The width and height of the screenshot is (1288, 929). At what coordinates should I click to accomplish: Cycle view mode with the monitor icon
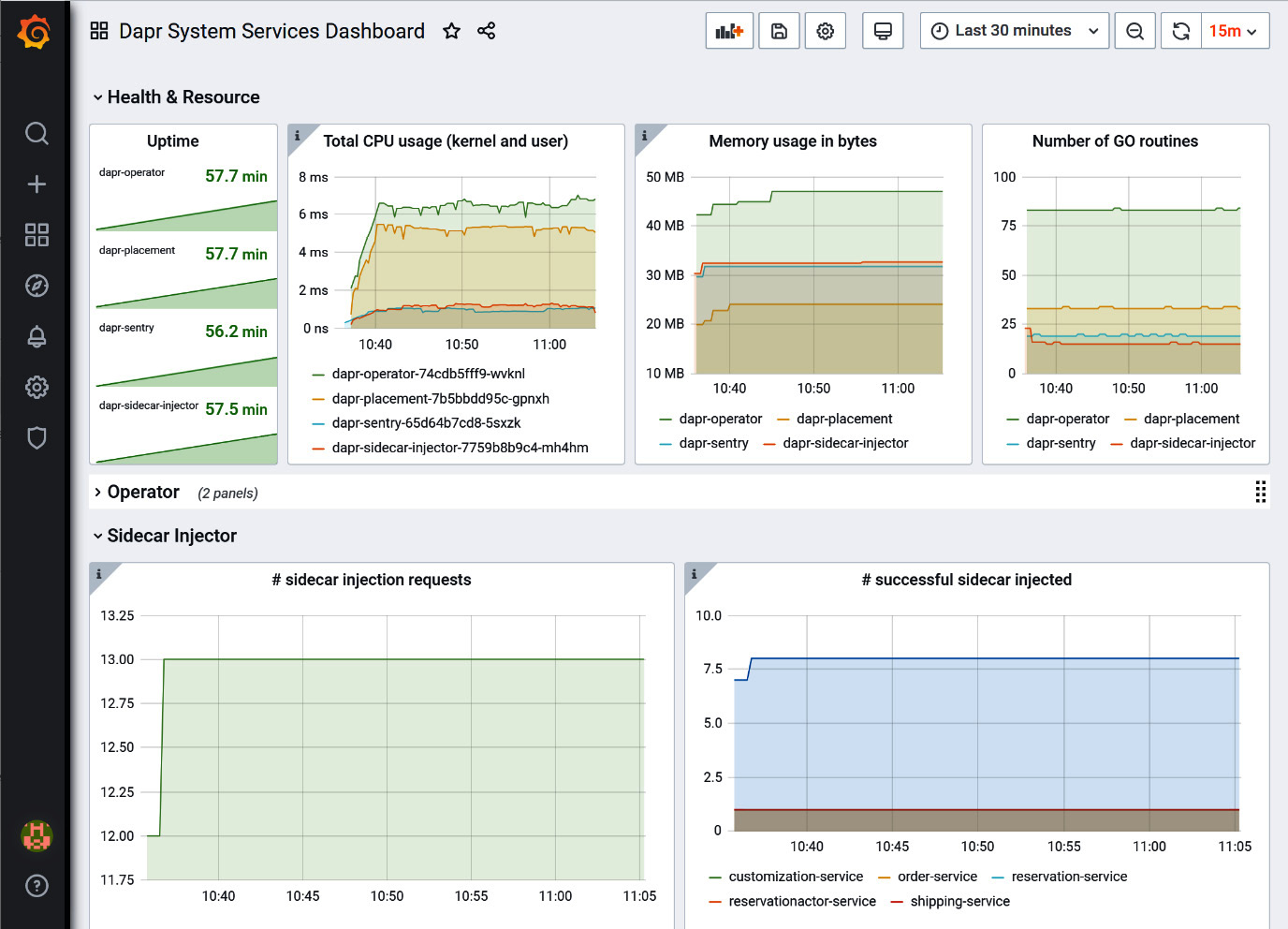click(x=883, y=31)
